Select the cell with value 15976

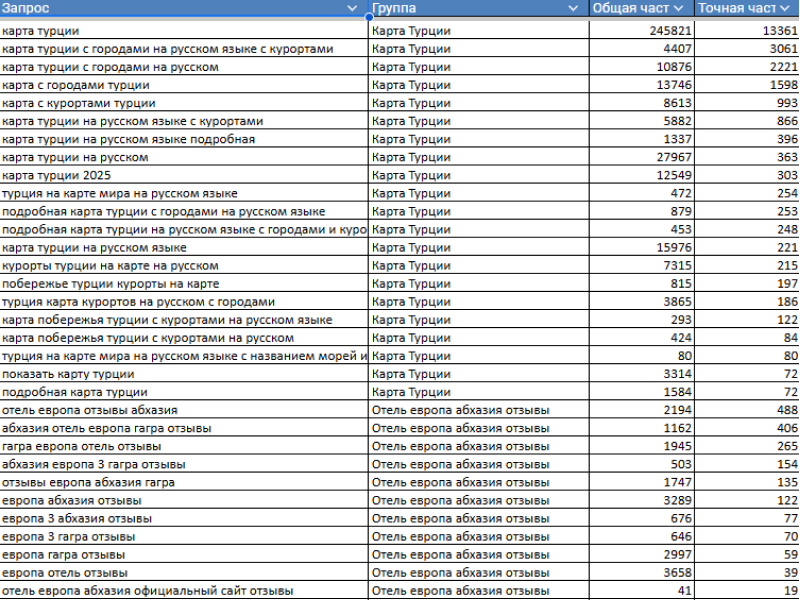pos(642,247)
